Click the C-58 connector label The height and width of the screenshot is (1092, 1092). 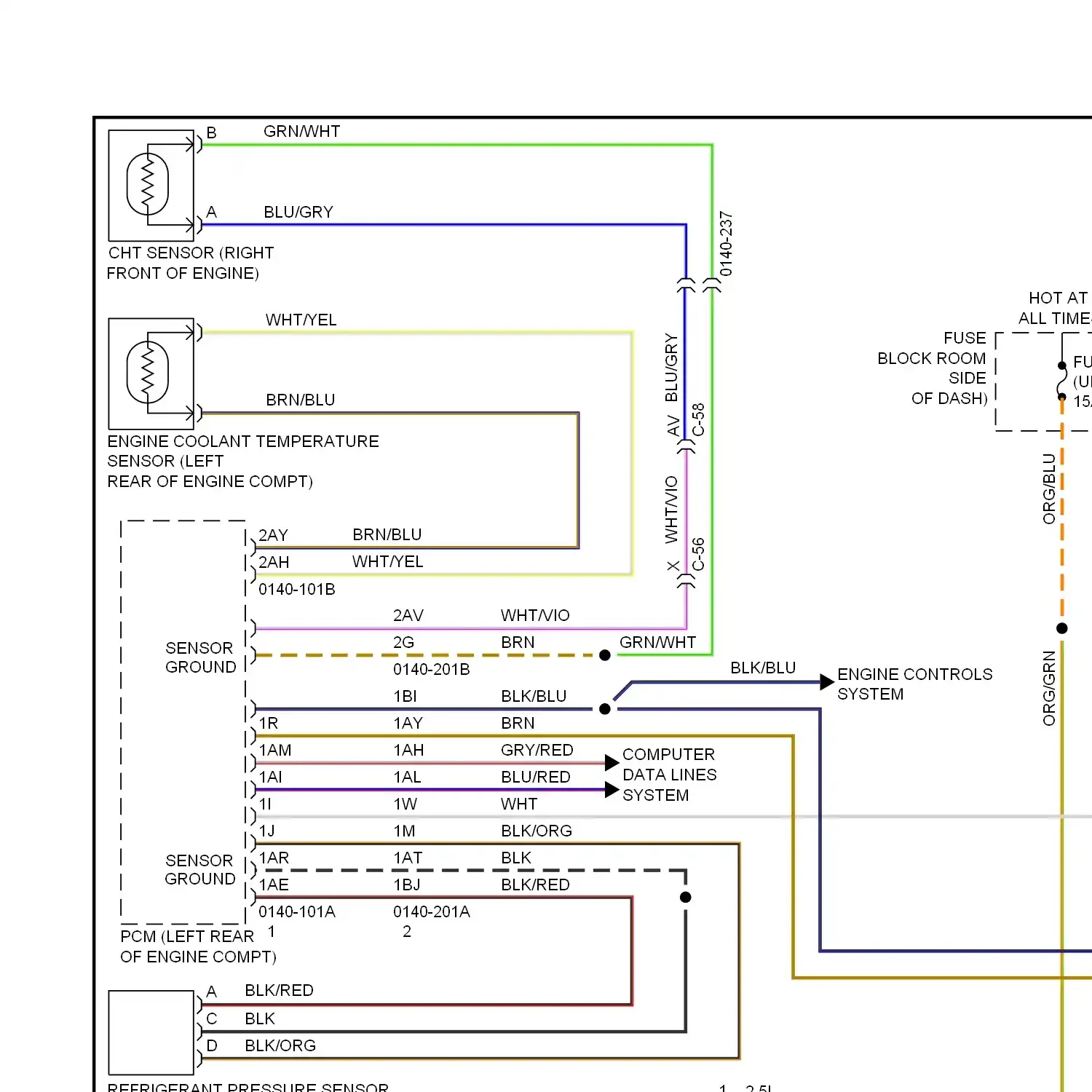[x=698, y=420]
